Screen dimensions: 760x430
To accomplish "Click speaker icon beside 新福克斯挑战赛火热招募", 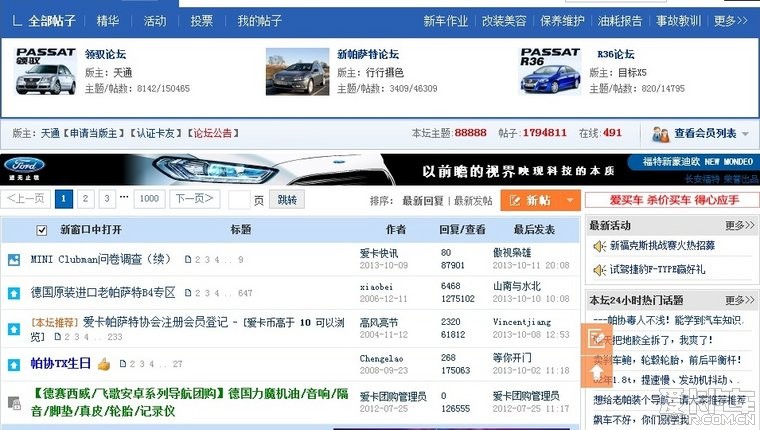I will [600, 246].
